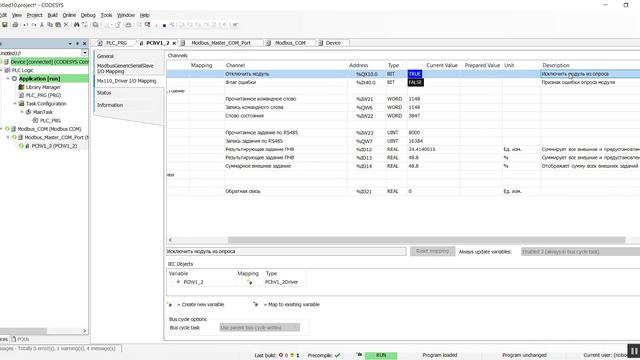
Task: Open the View menu
Action: click(x=17, y=15)
